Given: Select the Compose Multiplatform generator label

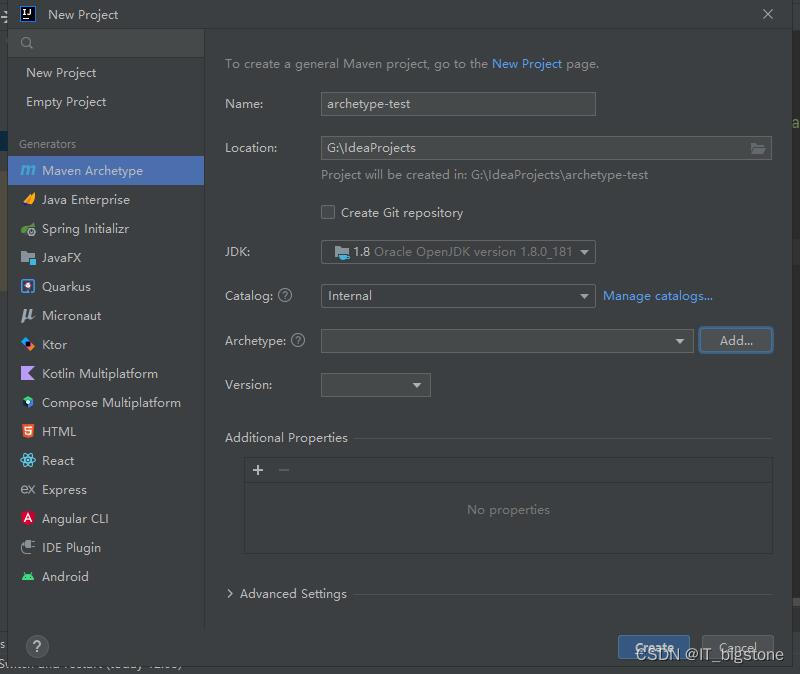Looking at the screenshot, I should pyautogui.click(x=111, y=403).
